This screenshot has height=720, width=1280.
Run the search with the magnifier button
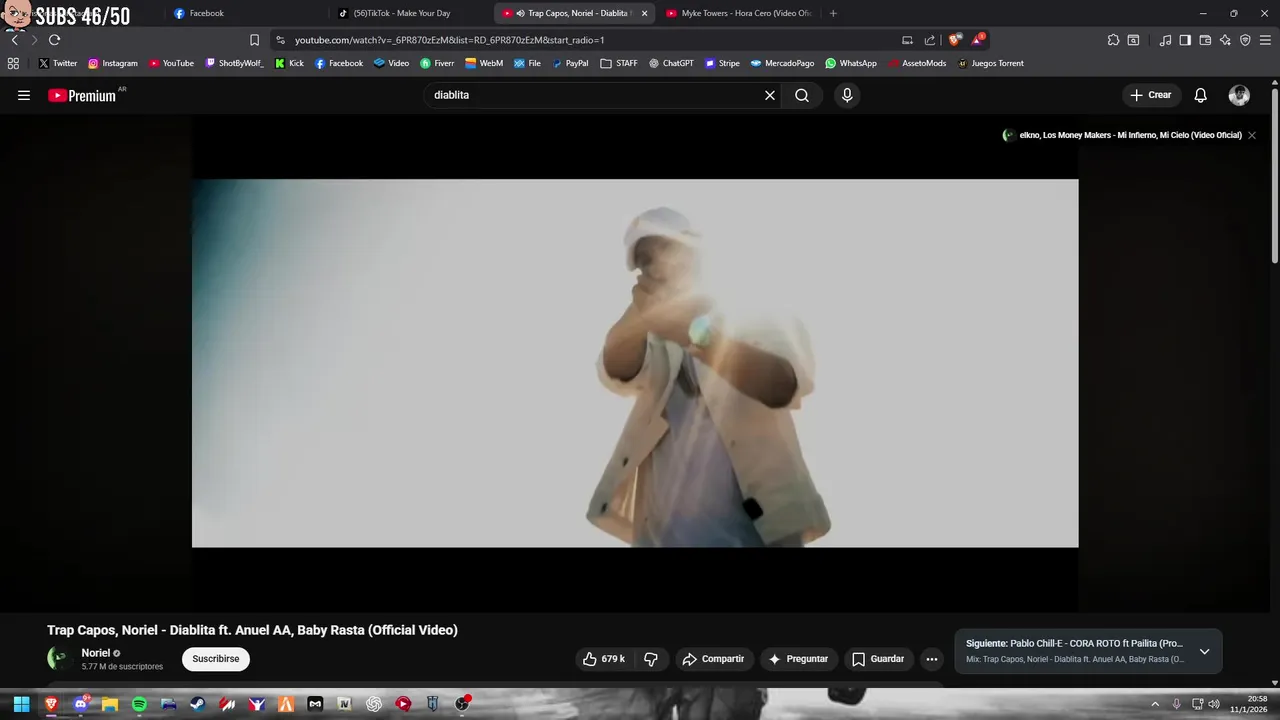[x=802, y=95]
